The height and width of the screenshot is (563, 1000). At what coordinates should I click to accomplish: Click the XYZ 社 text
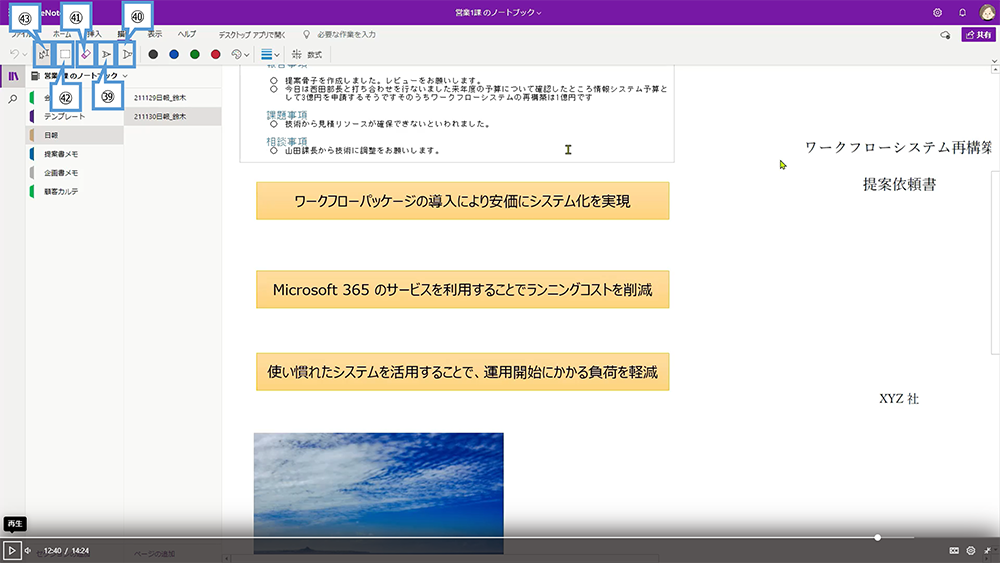(x=899, y=398)
